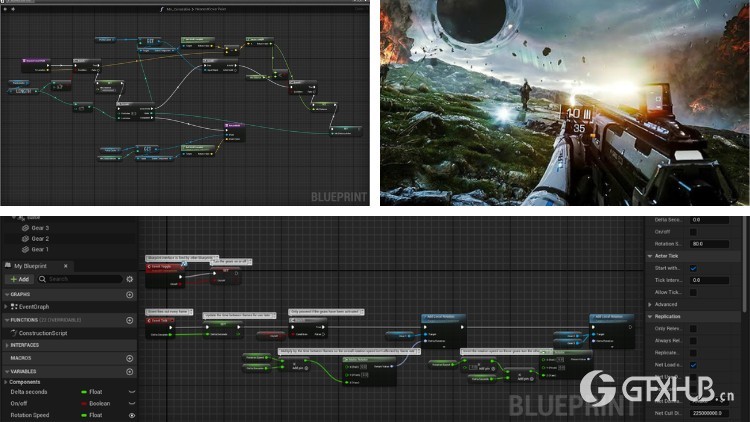
Task: Close the My Blueprint tab
Action: tap(66, 266)
